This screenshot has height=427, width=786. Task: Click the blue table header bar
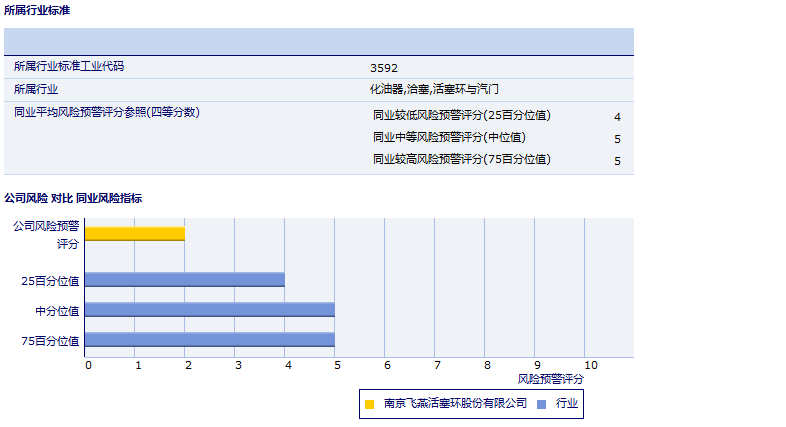[x=318, y=41]
